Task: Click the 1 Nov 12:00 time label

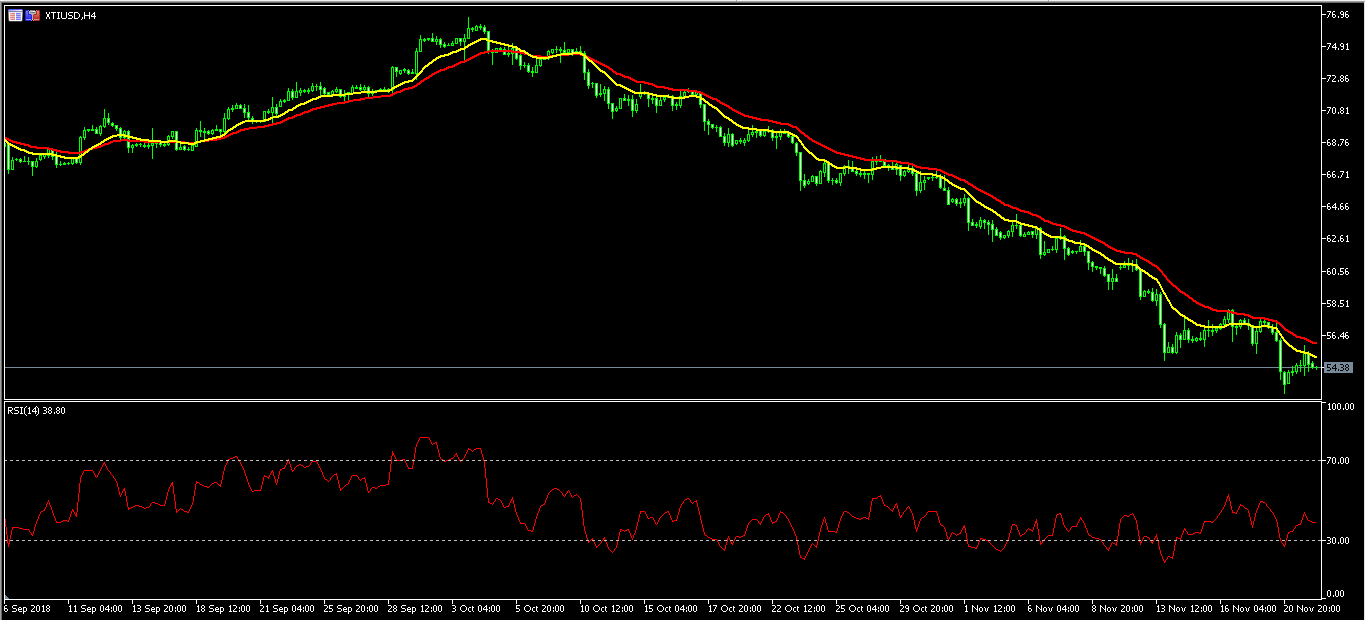Action: pos(990,608)
